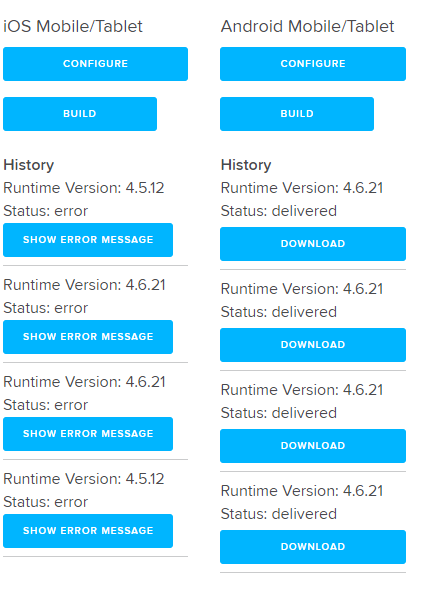
Task: Click the first iOS Status: error text
Action: pos(45,211)
